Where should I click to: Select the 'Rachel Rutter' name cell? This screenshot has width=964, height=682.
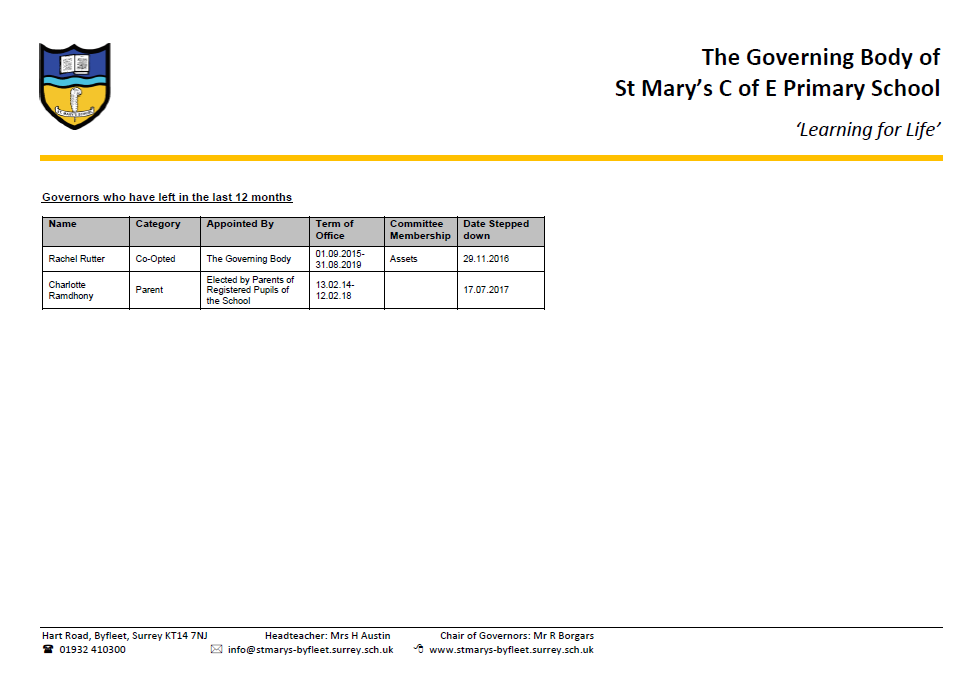[86, 259]
